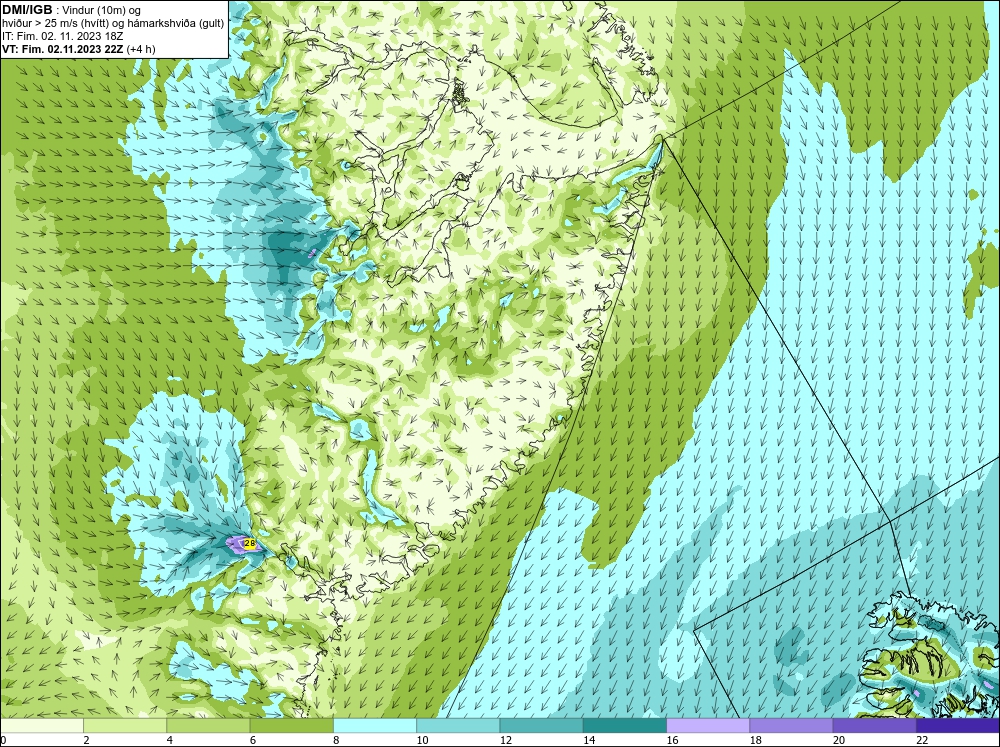Click the '20' scale label
Screen dimensions: 1000x747
click(x=839, y=740)
